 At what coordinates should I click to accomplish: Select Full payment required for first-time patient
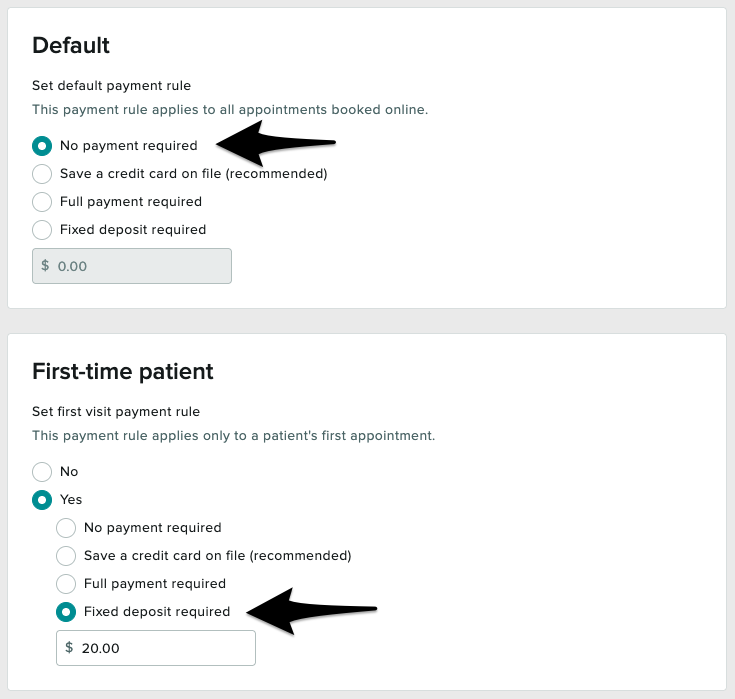point(66,584)
